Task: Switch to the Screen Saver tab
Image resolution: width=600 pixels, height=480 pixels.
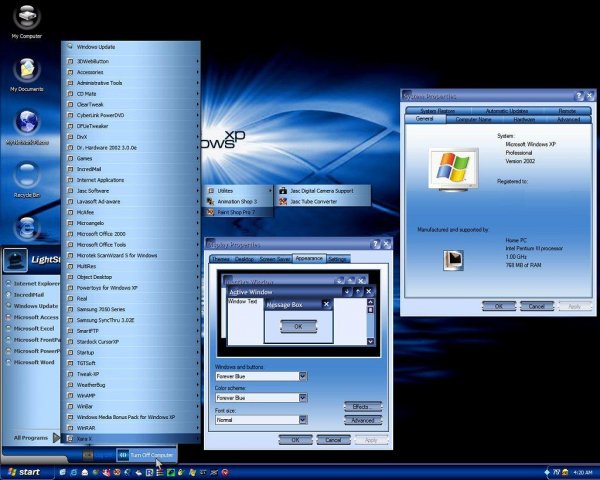Action: [274, 259]
